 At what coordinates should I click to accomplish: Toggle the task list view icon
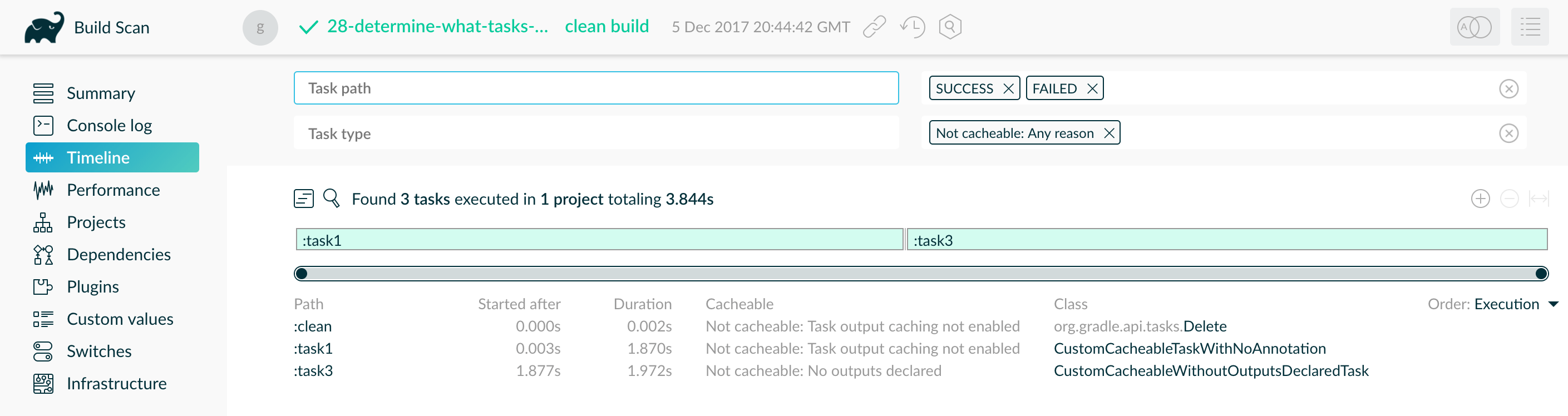point(303,199)
